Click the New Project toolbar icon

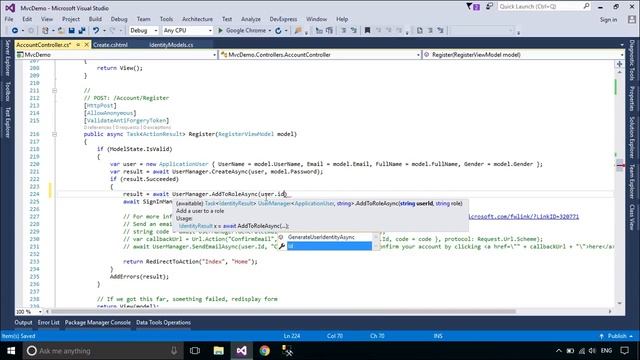click(45, 31)
